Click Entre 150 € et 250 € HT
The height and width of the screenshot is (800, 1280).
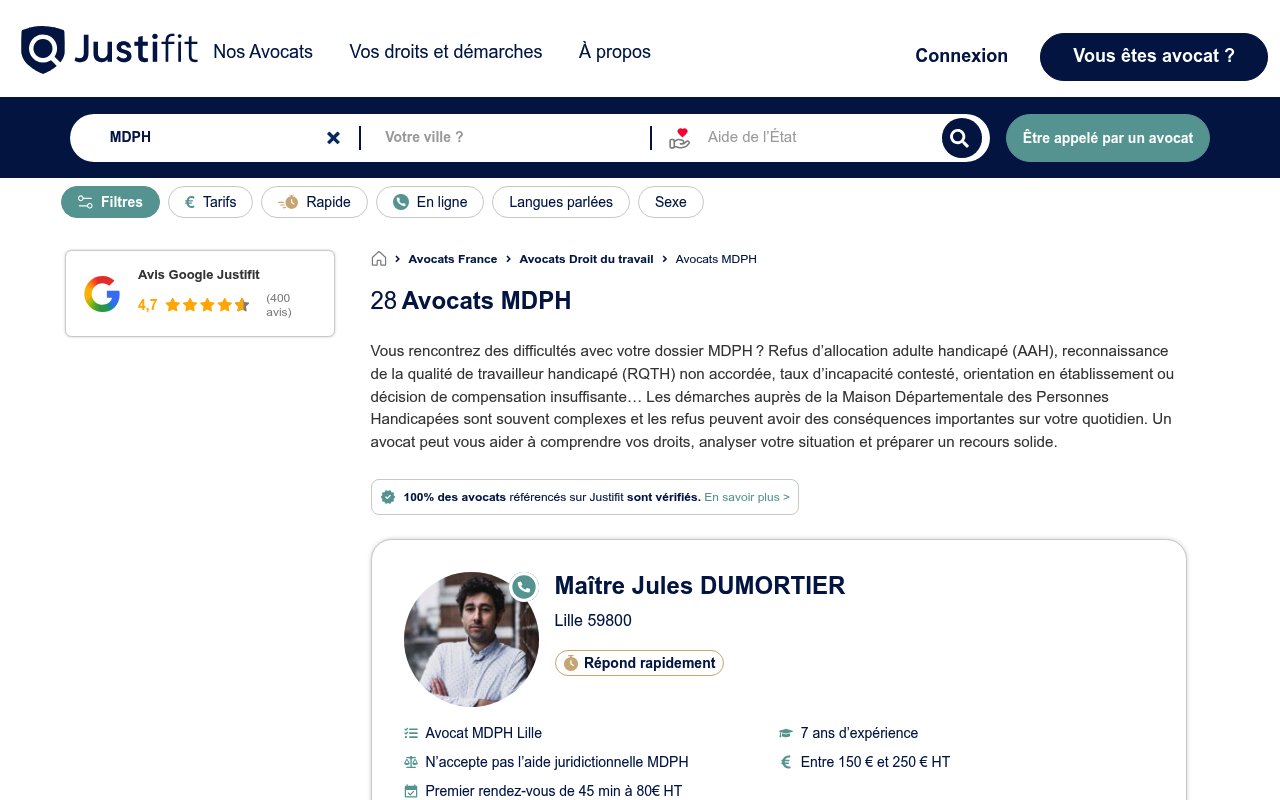876,762
